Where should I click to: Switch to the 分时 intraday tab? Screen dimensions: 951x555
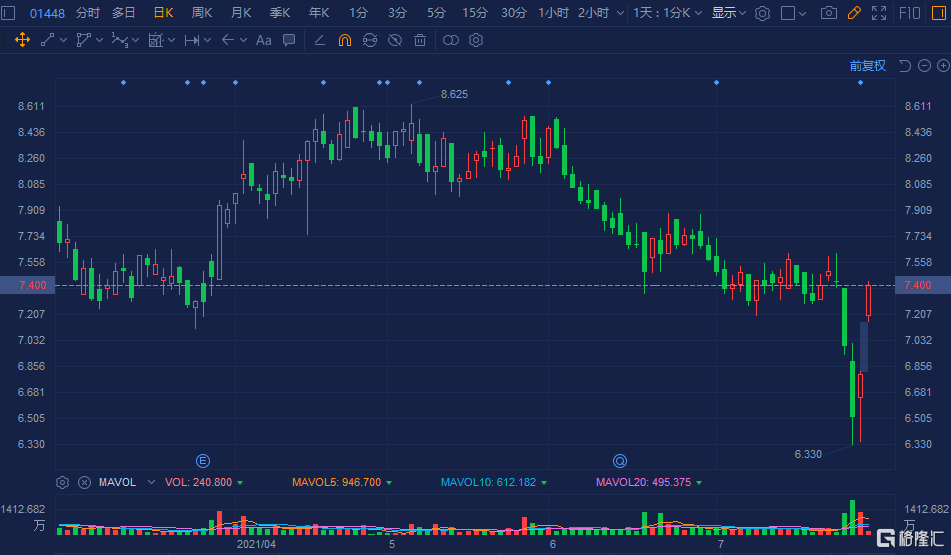(x=88, y=13)
